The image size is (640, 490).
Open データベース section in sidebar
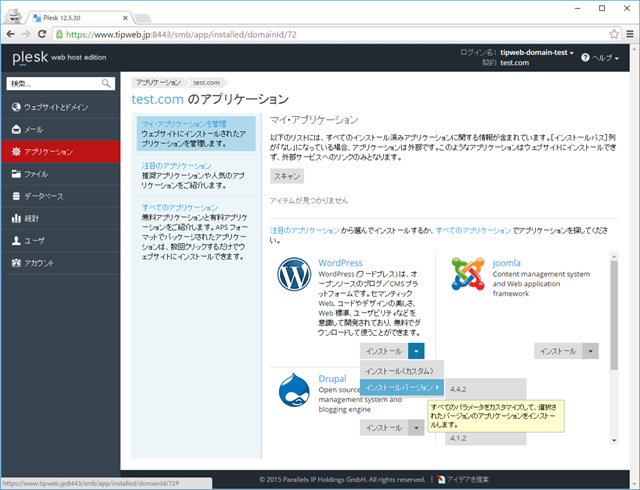(x=60, y=196)
